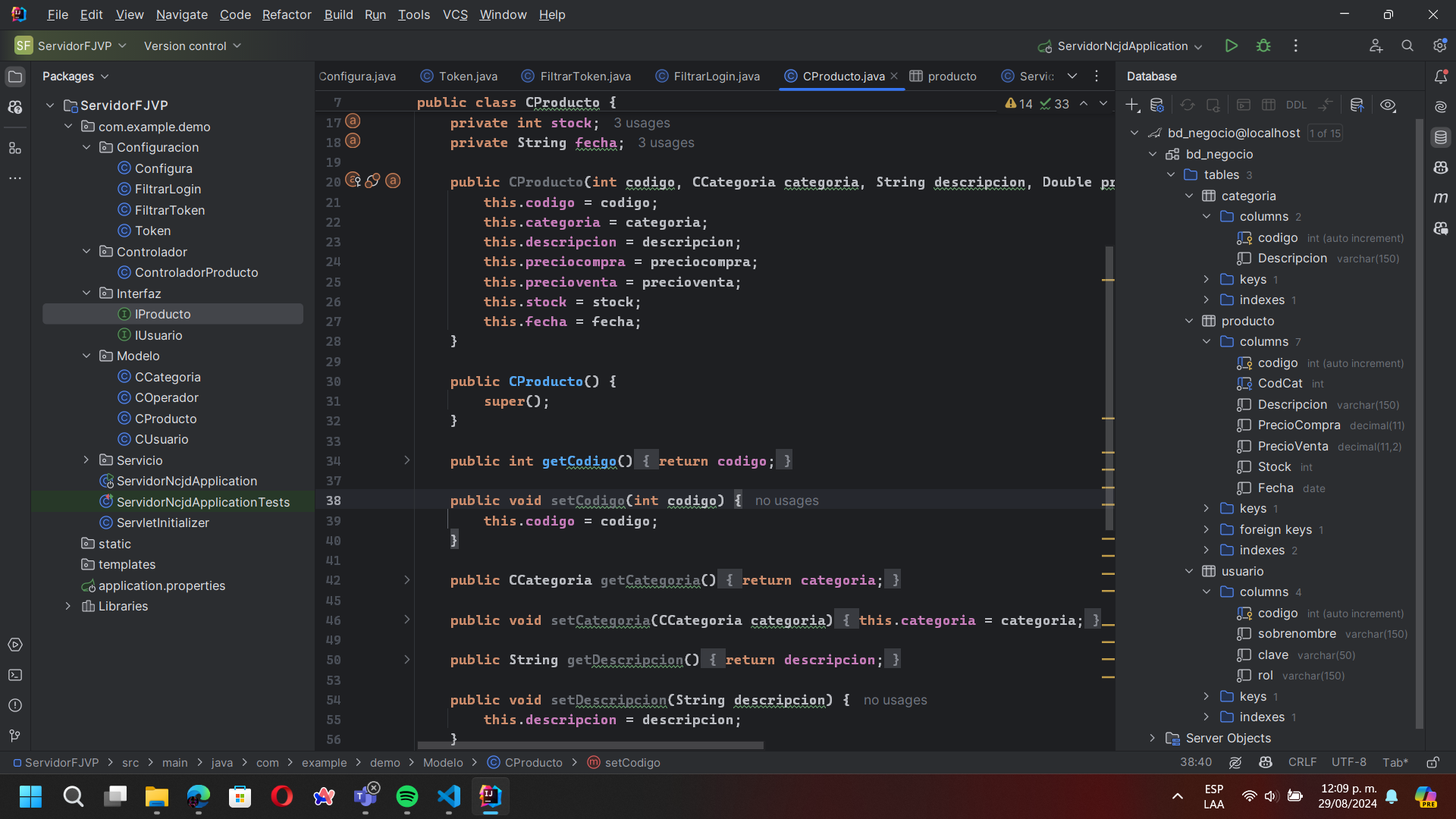Toggle the Tab indentation indicator in status bar

pyautogui.click(x=1396, y=762)
